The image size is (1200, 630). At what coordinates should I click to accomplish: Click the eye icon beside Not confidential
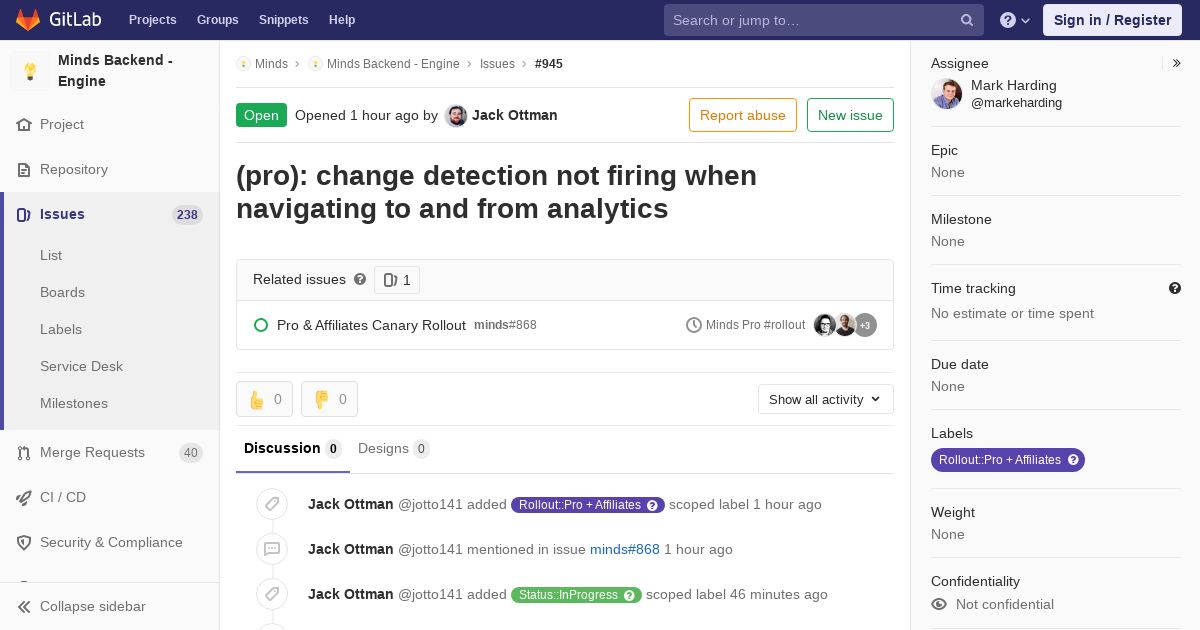pos(939,604)
